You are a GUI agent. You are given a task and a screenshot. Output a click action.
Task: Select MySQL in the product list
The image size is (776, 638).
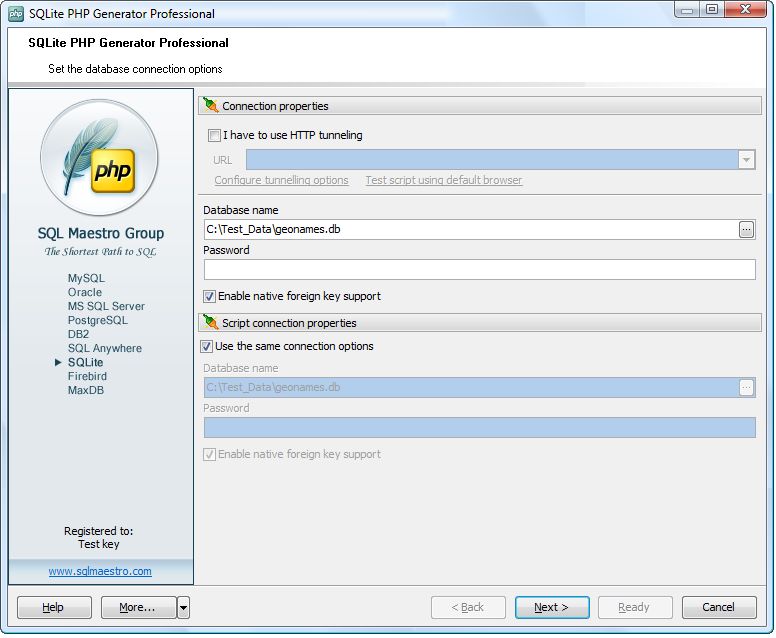(x=86, y=278)
